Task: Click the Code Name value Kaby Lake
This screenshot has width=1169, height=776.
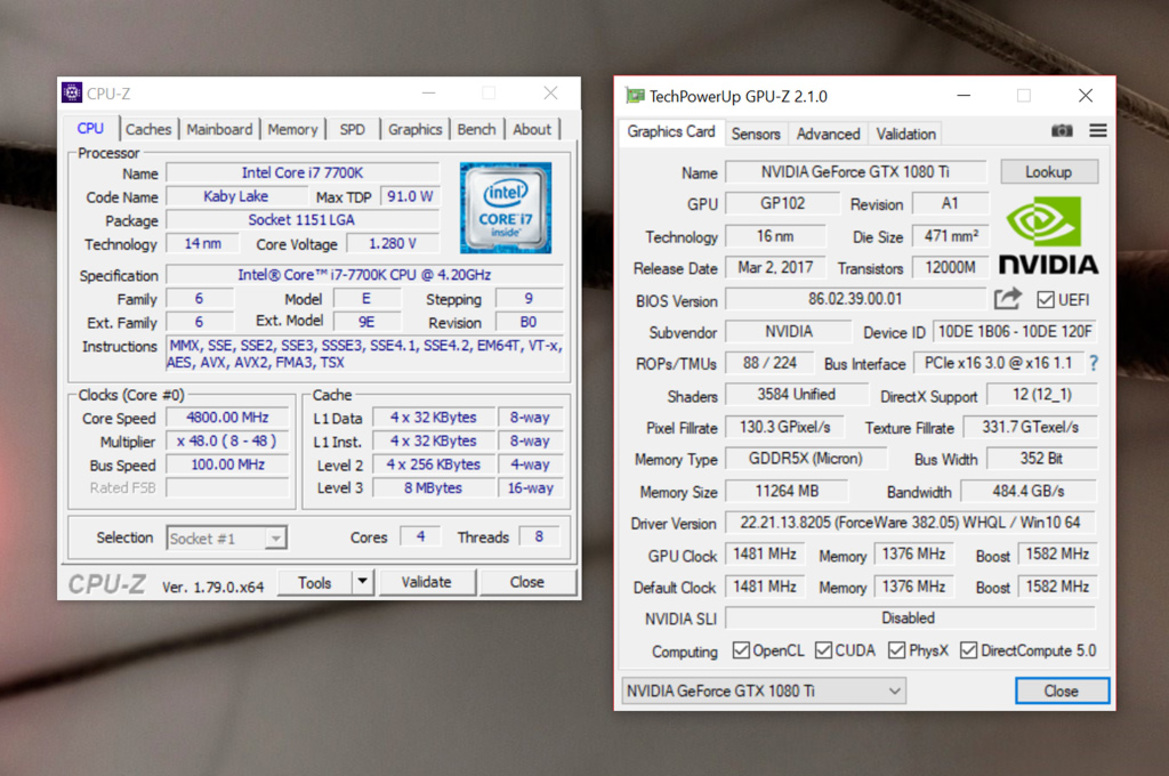Action: [236, 196]
